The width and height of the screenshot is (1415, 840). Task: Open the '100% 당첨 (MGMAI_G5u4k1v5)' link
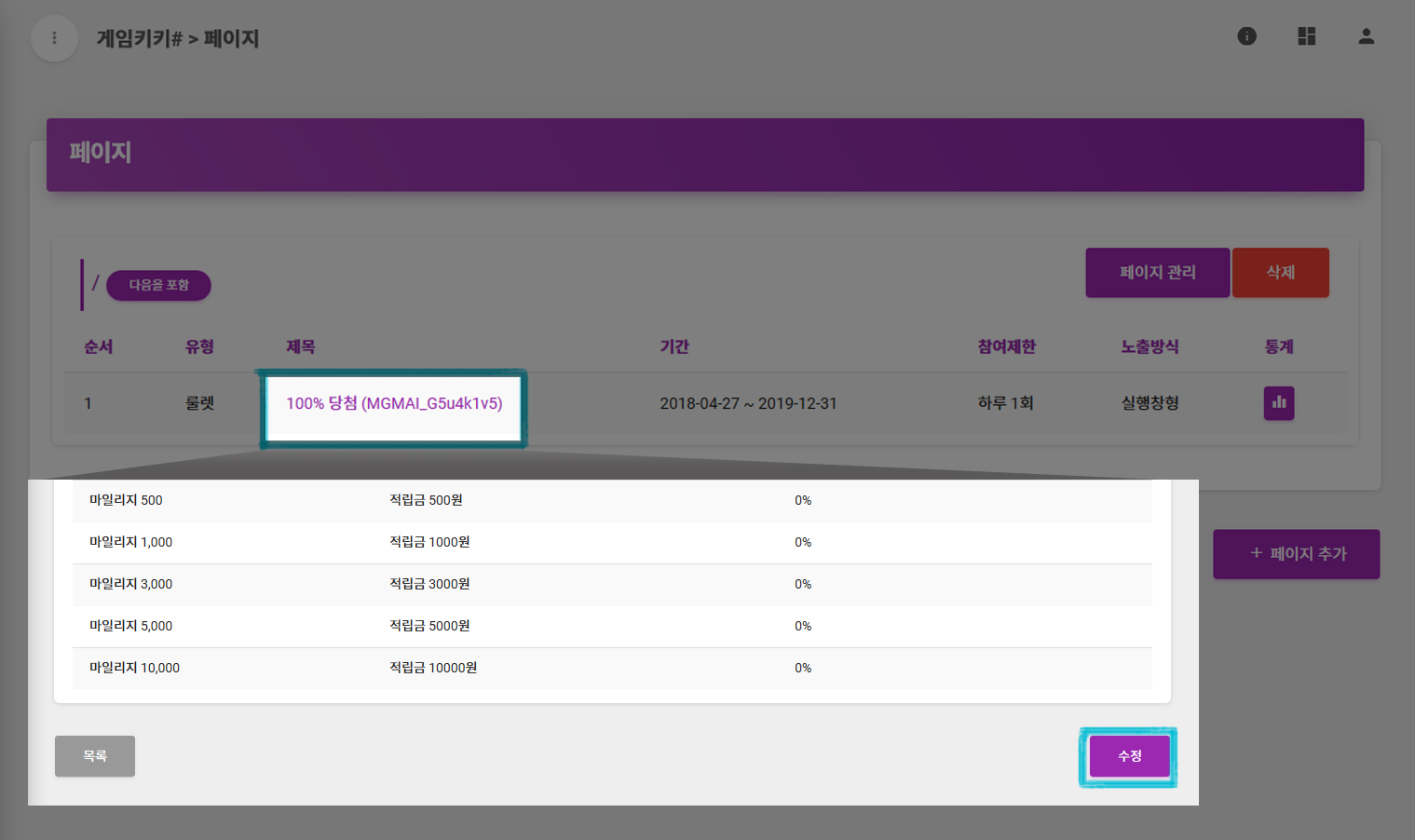coord(393,403)
